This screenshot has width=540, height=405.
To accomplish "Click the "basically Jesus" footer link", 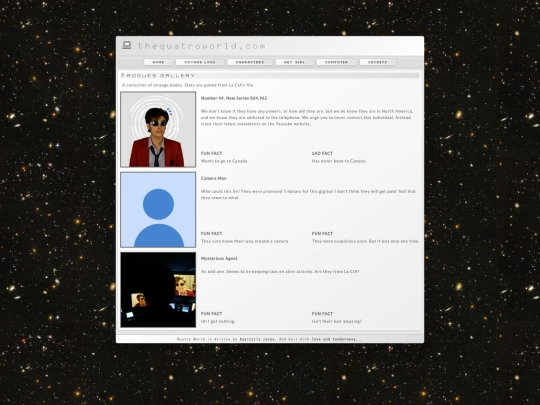I will coord(257,339).
